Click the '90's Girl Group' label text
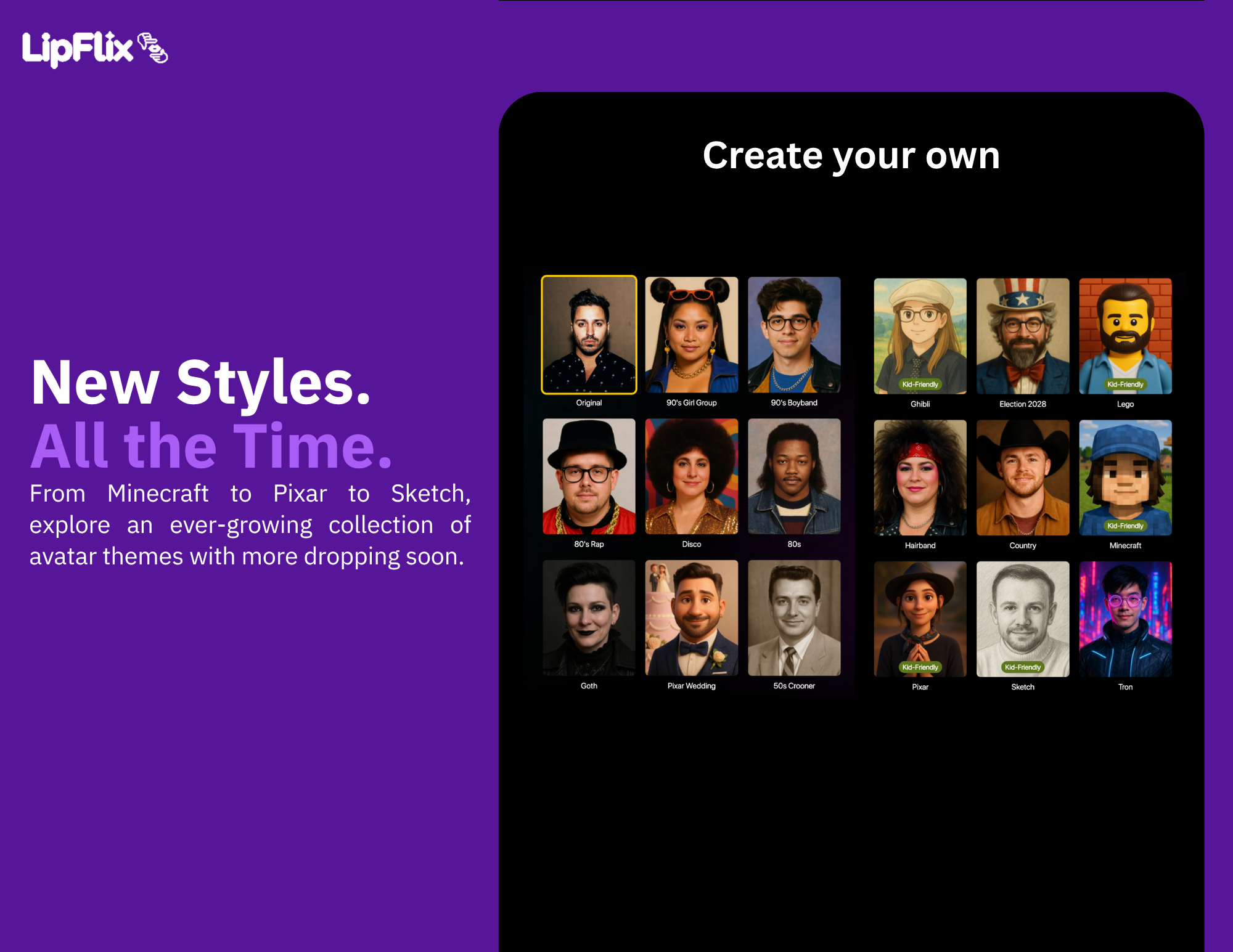Viewport: 1233px width, 952px height. [x=691, y=403]
